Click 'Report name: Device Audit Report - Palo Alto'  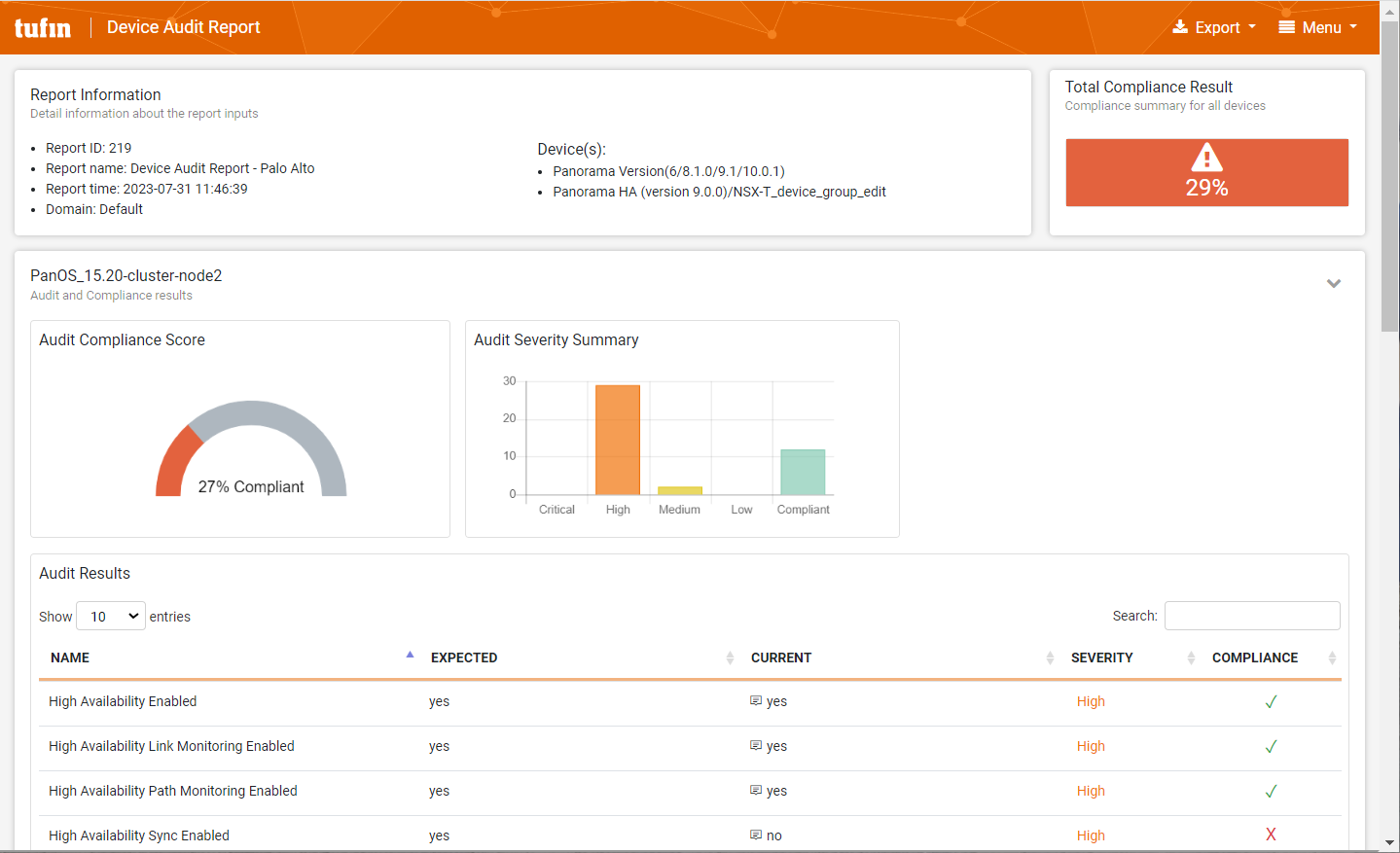pyautogui.click(x=180, y=168)
